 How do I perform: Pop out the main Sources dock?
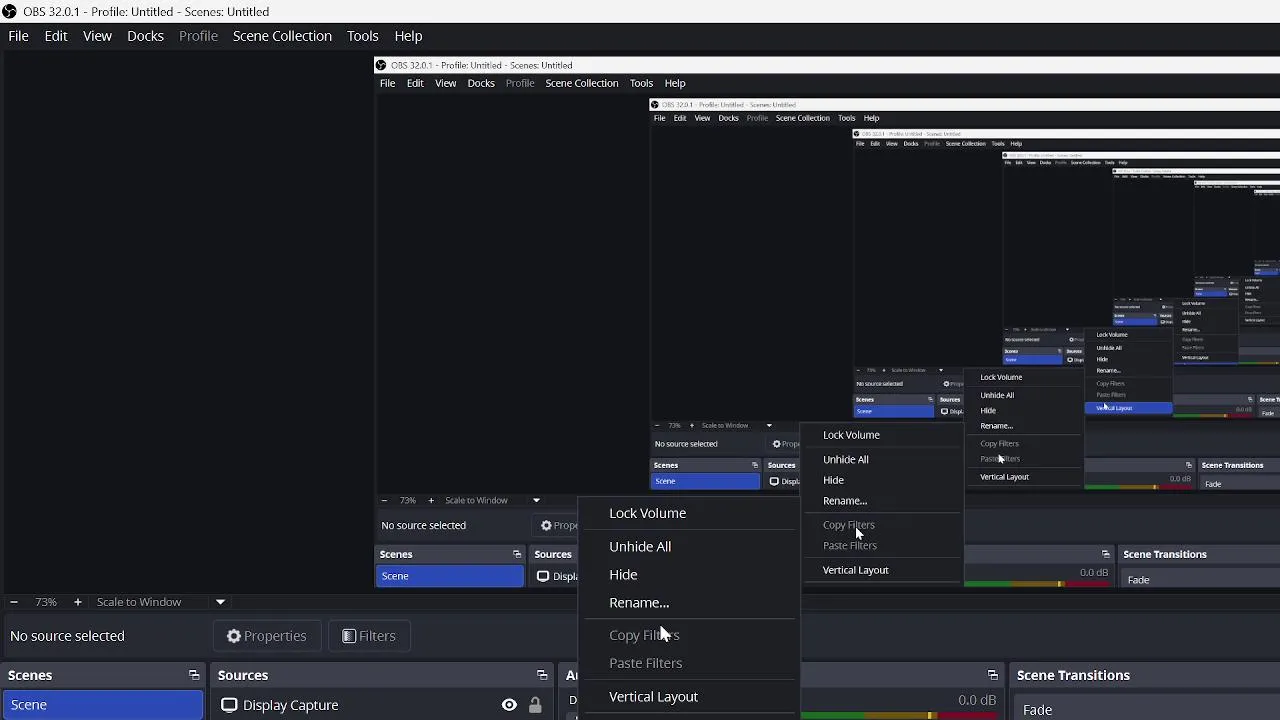coord(542,676)
